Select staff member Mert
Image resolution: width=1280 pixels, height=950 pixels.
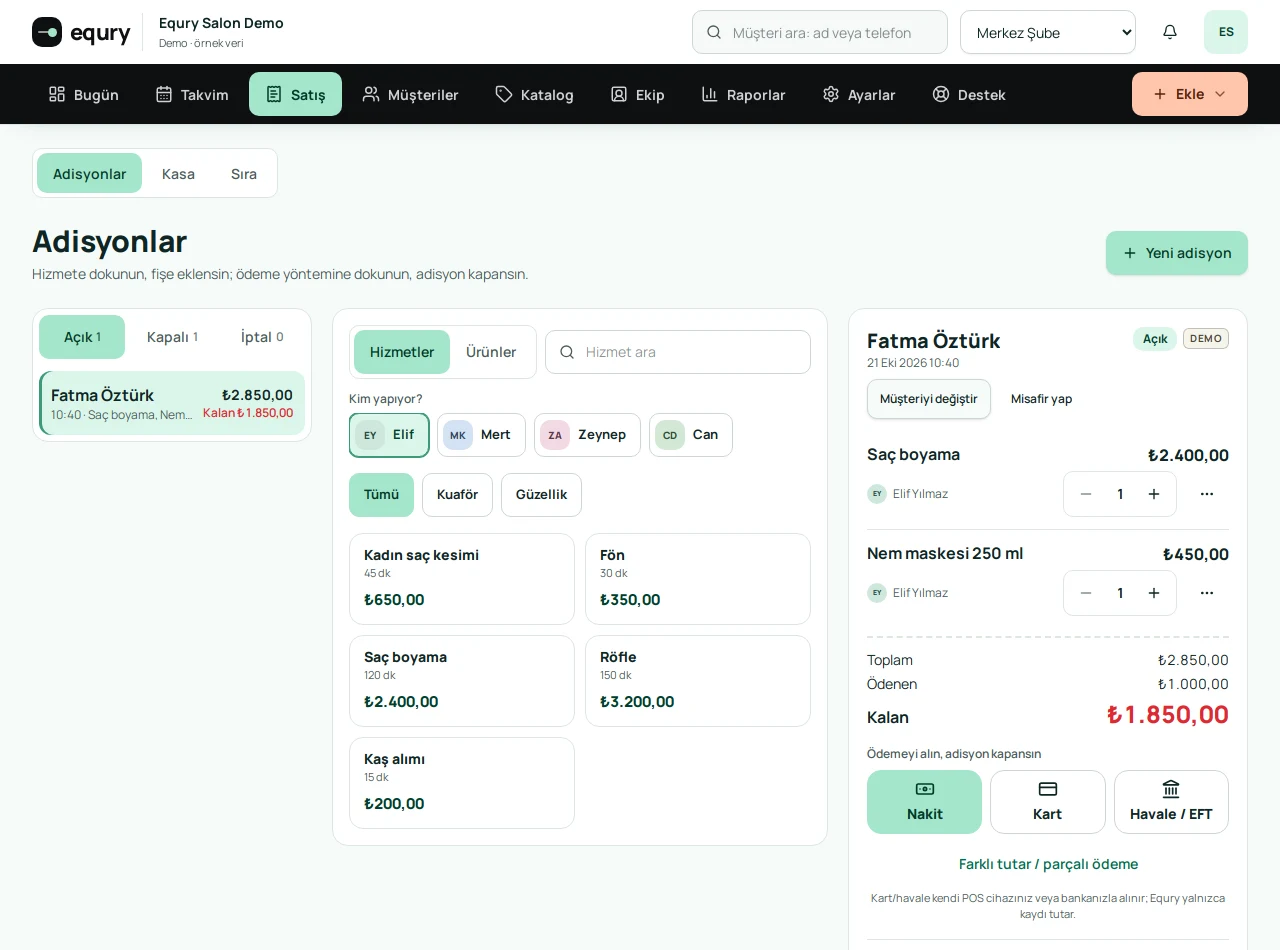[481, 435]
